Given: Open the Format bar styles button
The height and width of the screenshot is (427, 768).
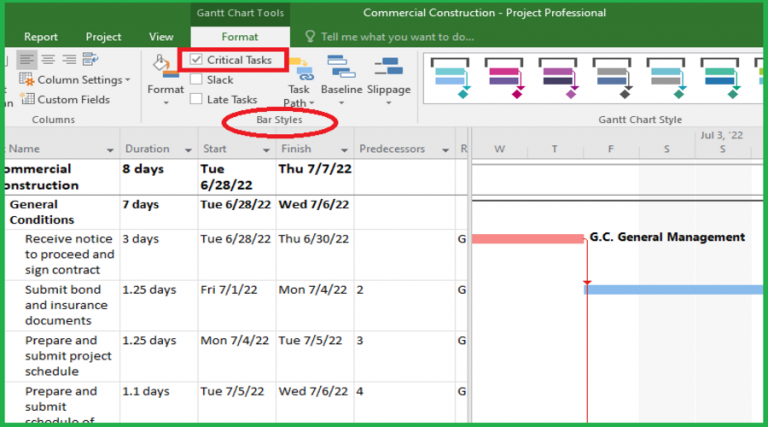Looking at the screenshot, I should click(x=166, y=79).
